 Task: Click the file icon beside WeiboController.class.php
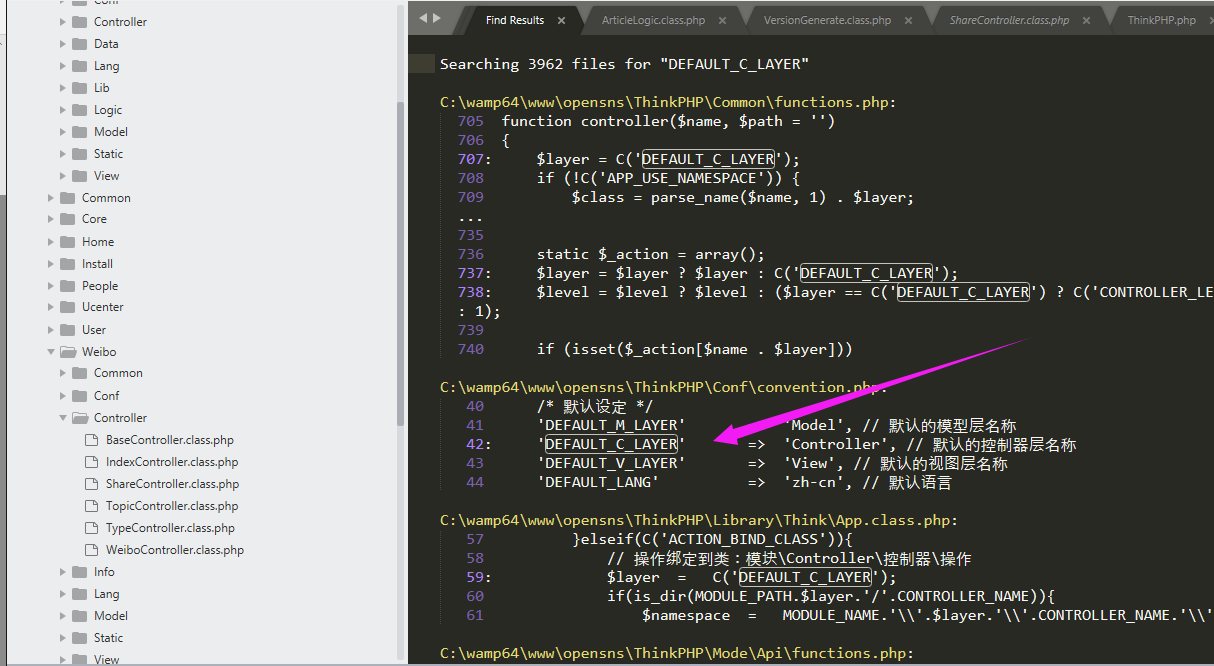(x=90, y=550)
